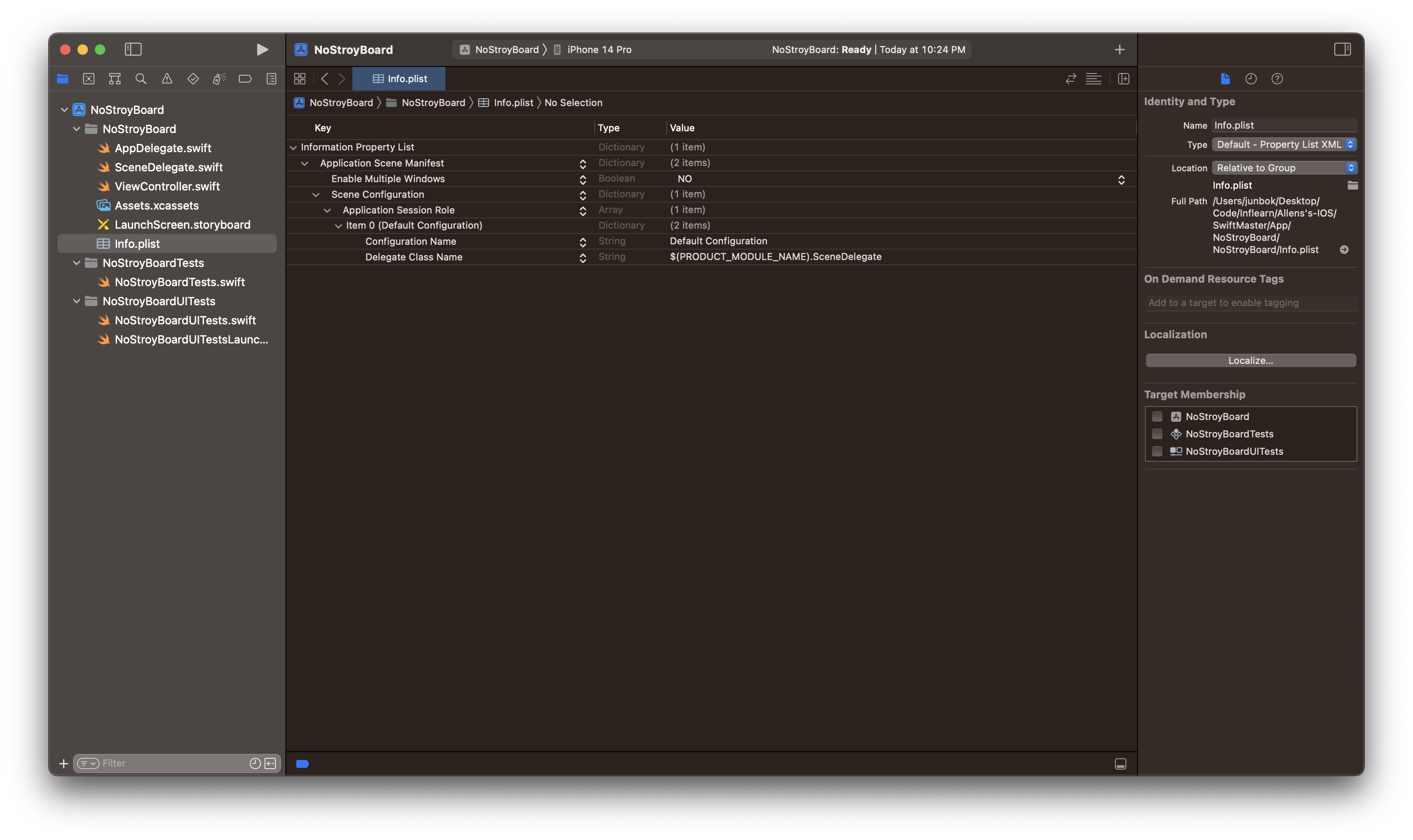Open the Find navigator magnifier icon
Screen dimensions: 1413x840
[141, 79]
